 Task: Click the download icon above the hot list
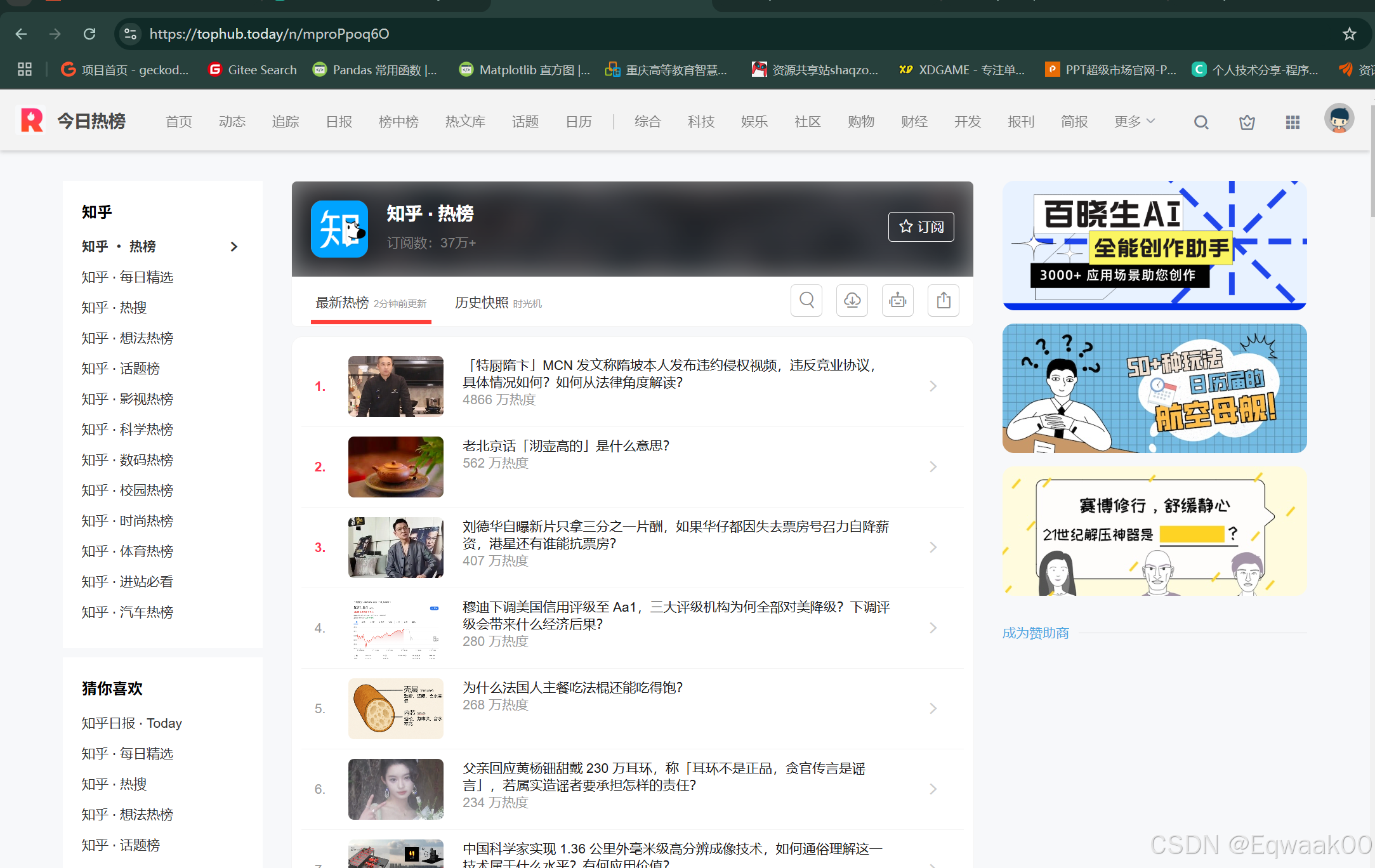click(852, 300)
